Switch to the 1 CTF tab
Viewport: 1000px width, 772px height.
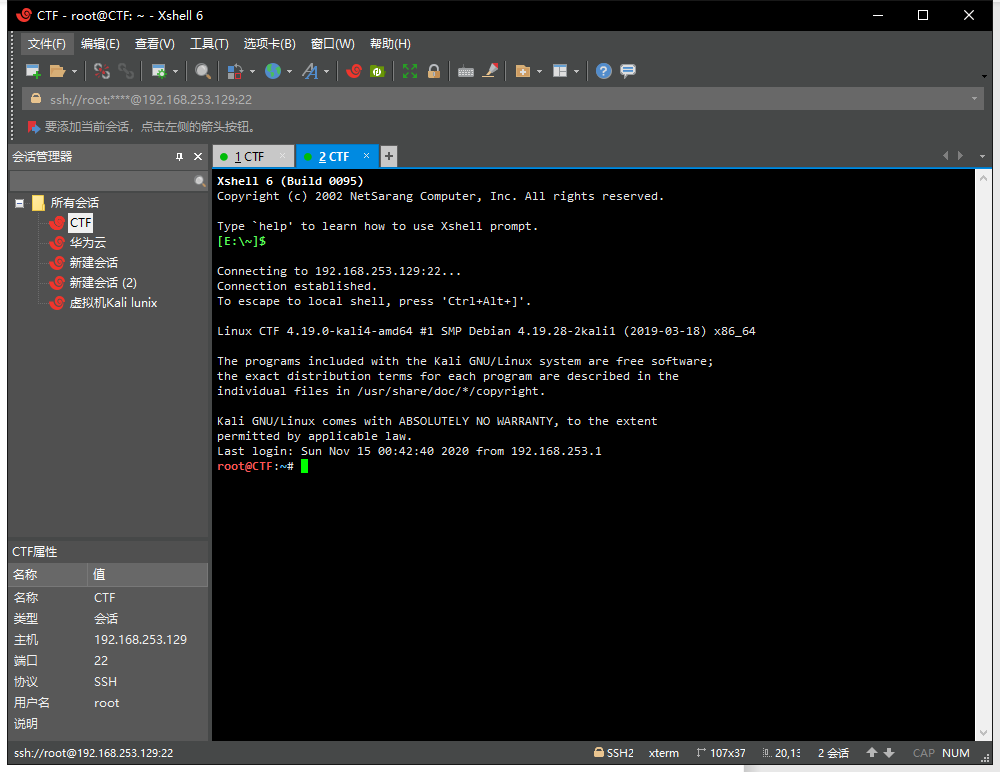(x=249, y=157)
